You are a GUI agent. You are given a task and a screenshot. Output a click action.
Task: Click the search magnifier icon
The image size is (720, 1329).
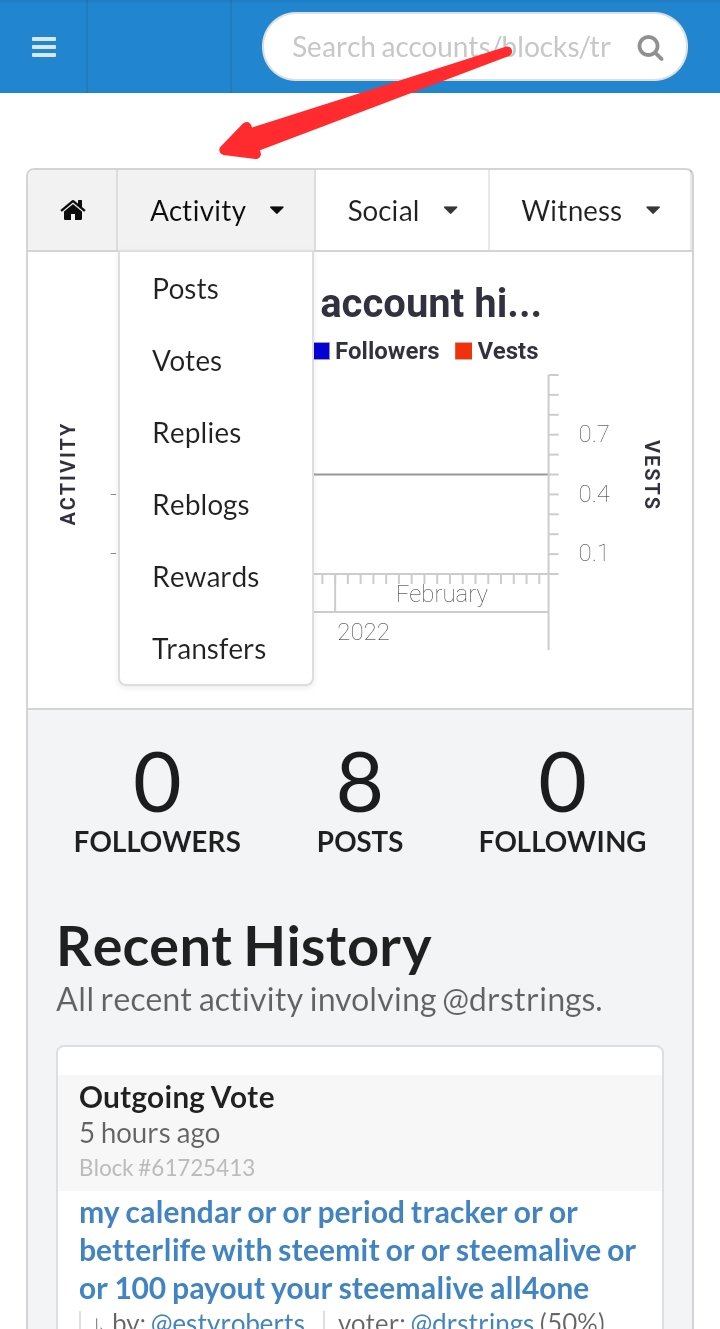pyautogui.click(x=650, y=47)
